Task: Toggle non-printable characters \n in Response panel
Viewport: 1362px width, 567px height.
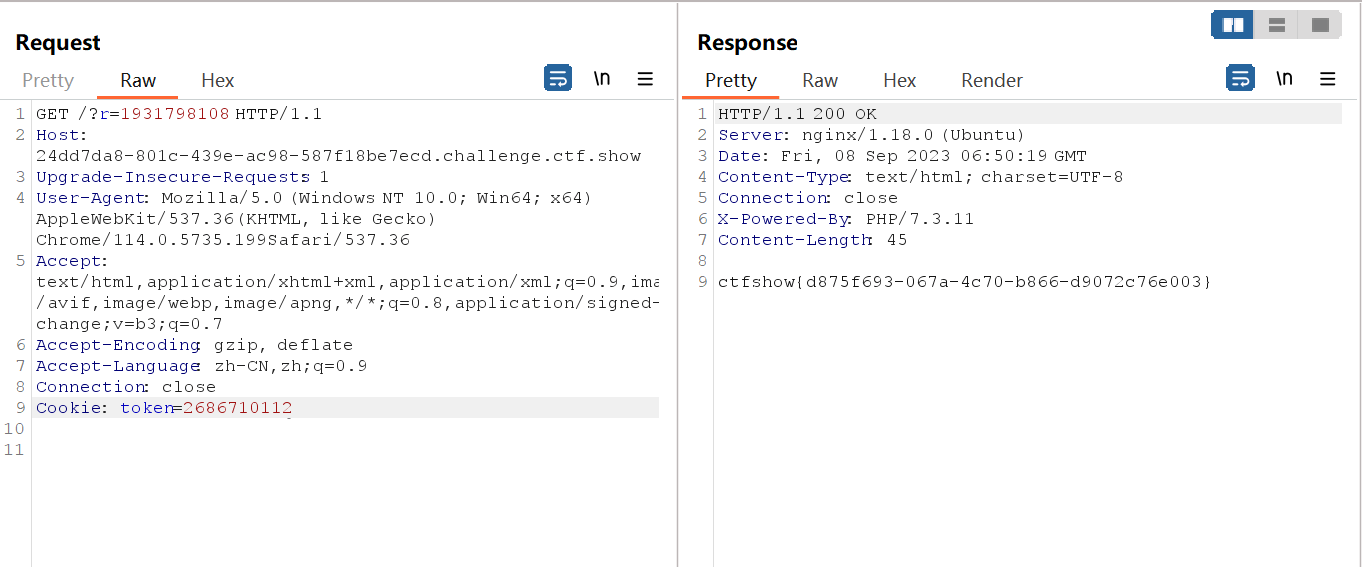Action: click(1284, 78)
